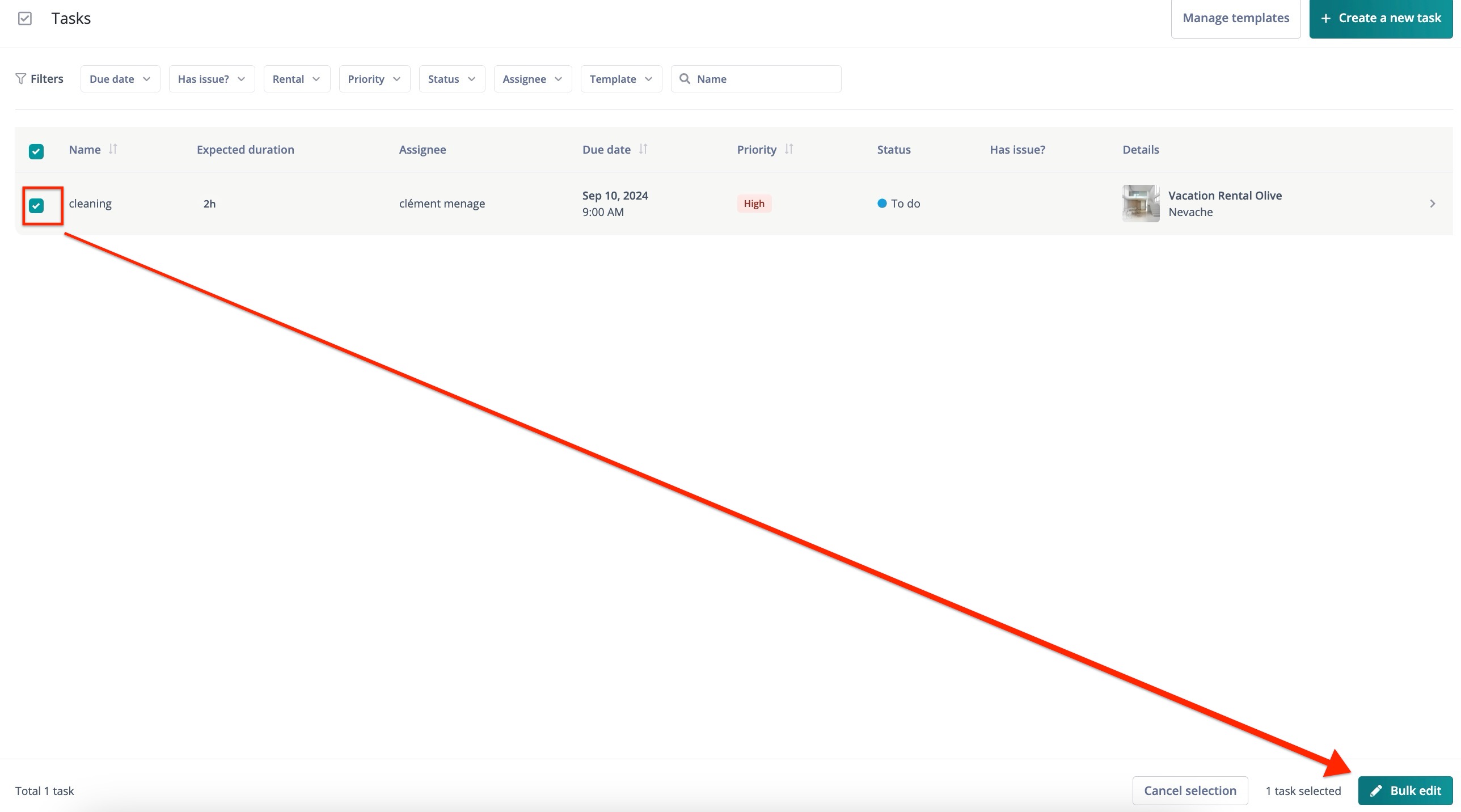Viewport: 1461px width, 812px height.
Task: Open cleaning task row chevron arrow
Action: click(x=1433, y=204)
